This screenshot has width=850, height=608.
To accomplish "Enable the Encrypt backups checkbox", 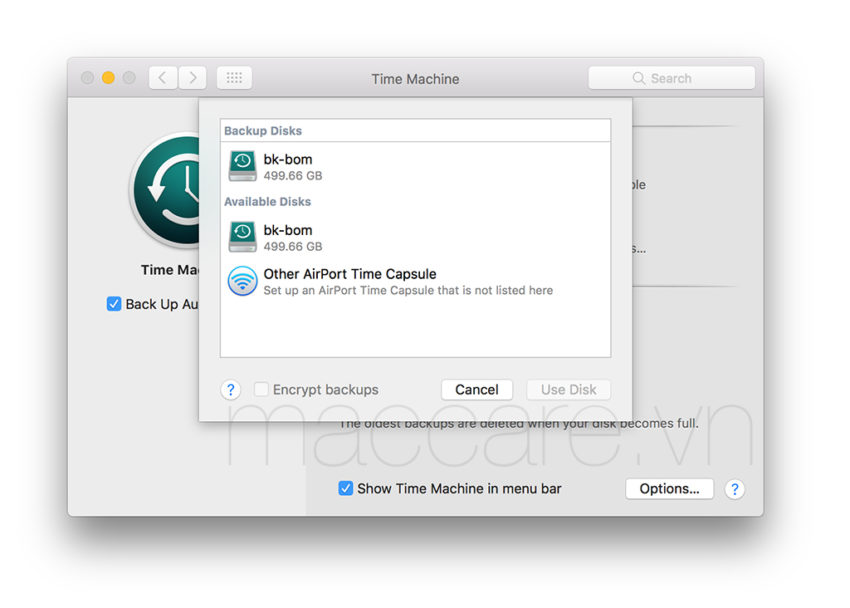I will click(x=261, y=389).
